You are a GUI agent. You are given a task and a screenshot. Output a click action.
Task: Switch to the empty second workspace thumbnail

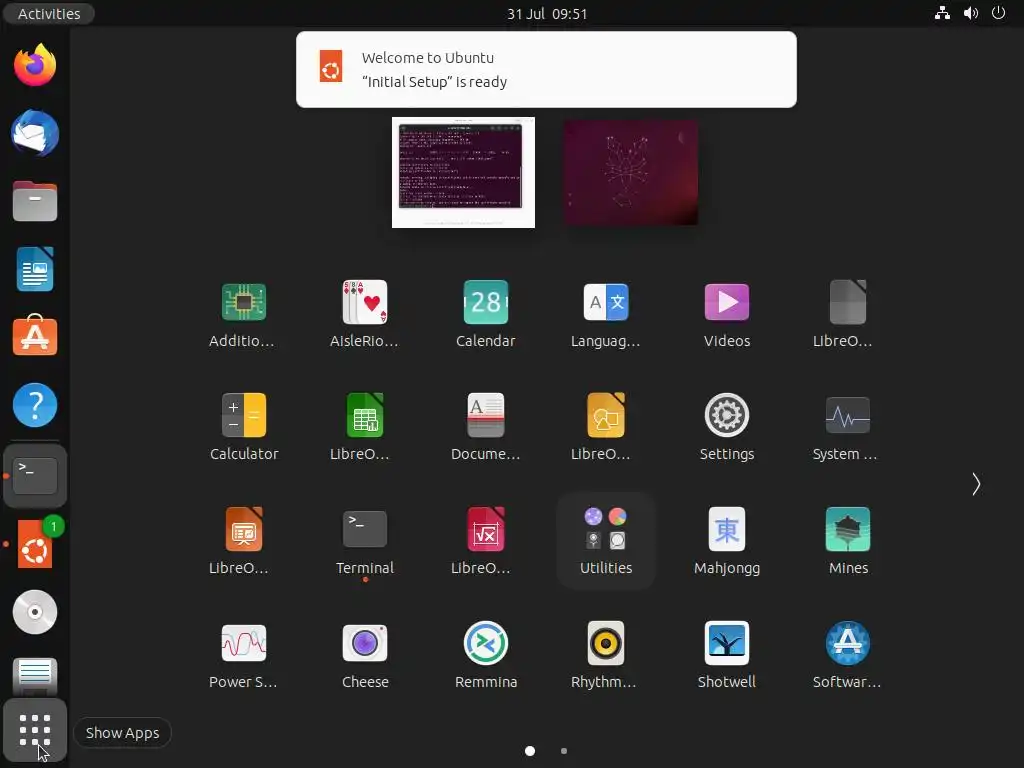(x=631, y=172)
